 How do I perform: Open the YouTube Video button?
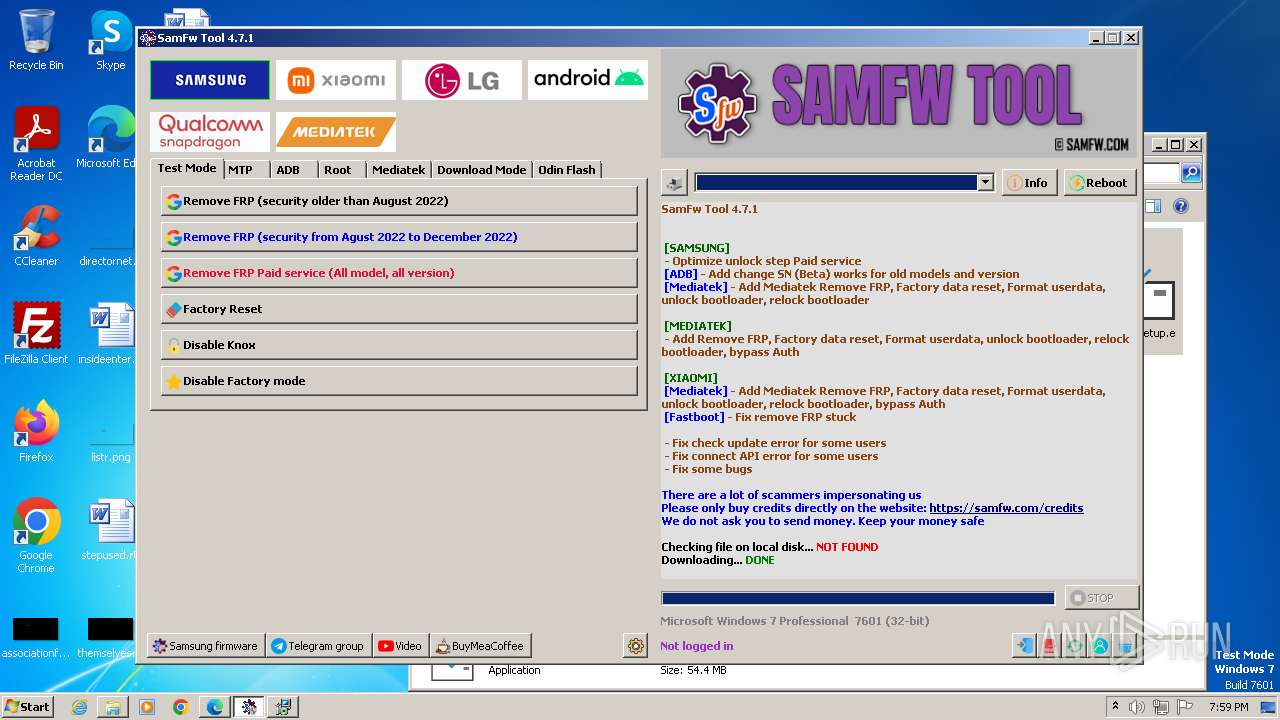pos(400,646)
